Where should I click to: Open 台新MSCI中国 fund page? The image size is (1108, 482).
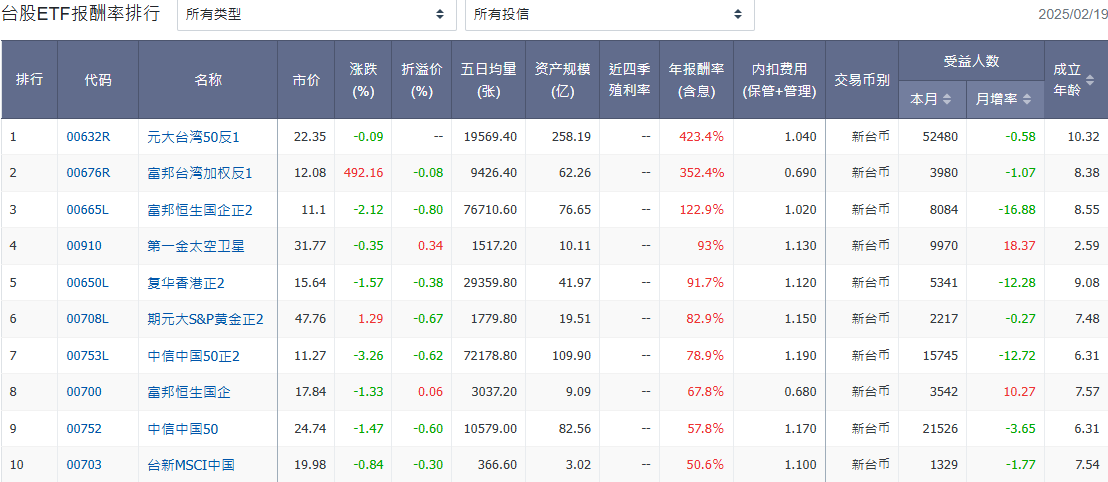coord(191,465)
